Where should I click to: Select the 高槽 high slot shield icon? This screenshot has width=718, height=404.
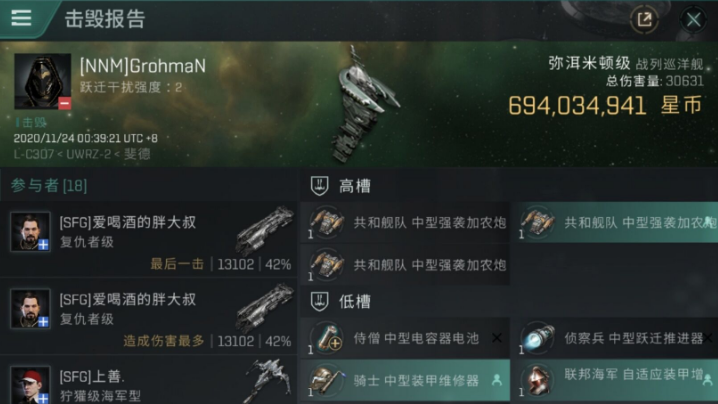coord(319,186)
